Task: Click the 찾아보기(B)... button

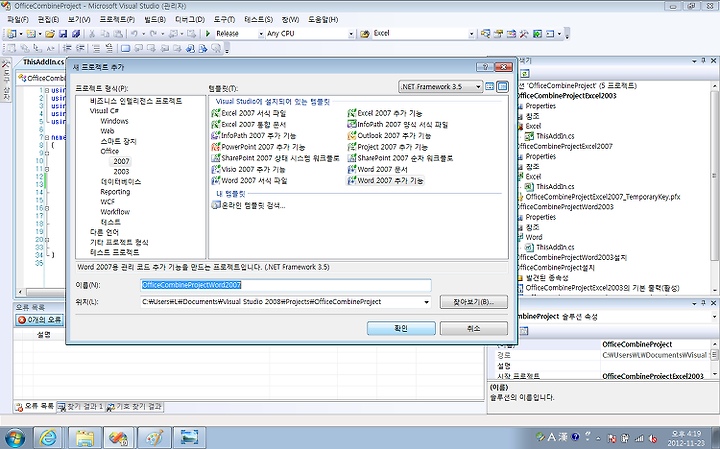Action: (x=473, y=302)
